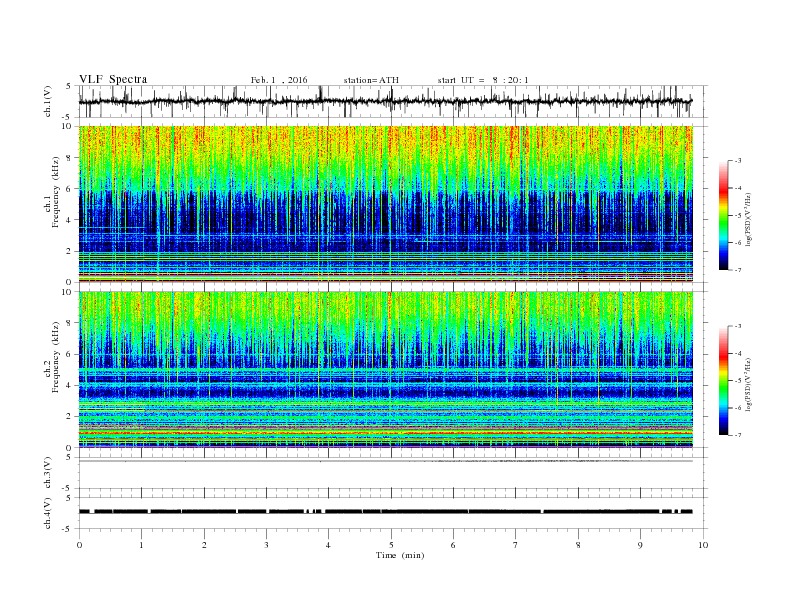Click the "ch.1(V)" waveform axis label
The height and width of the screenshot is (612, 792).
coord(48,101)
